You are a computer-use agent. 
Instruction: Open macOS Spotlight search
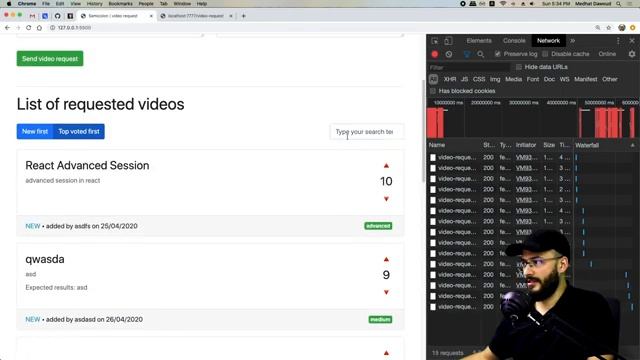point(619,4)
